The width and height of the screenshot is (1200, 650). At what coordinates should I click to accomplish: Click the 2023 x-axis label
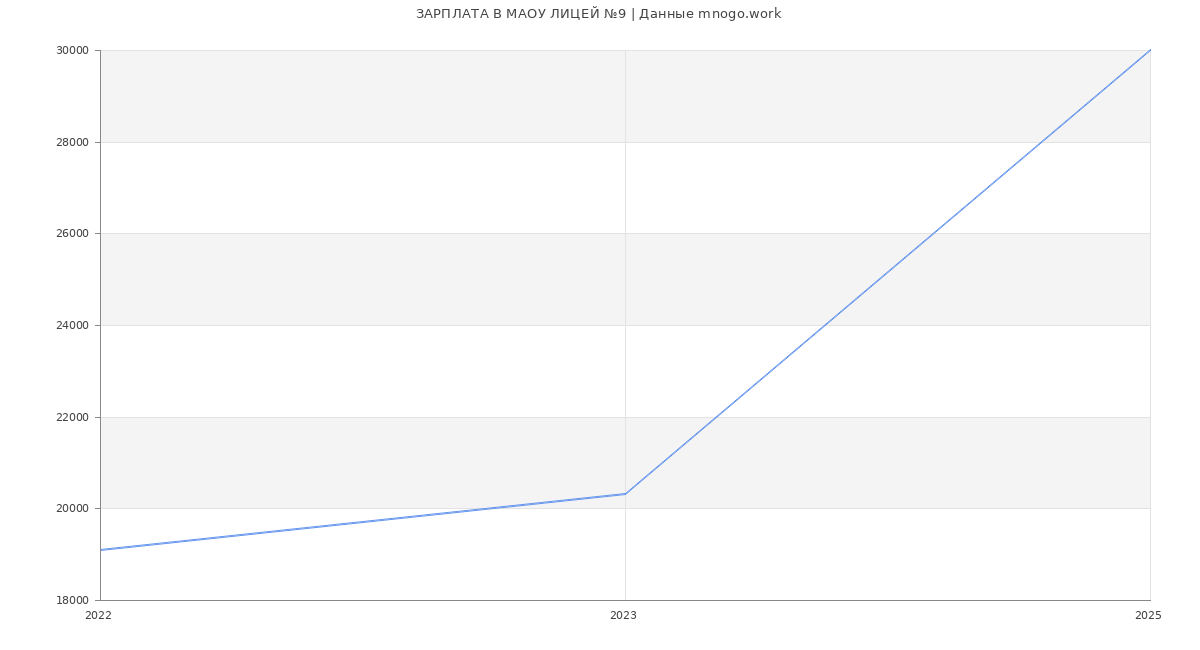pos(623,616)
